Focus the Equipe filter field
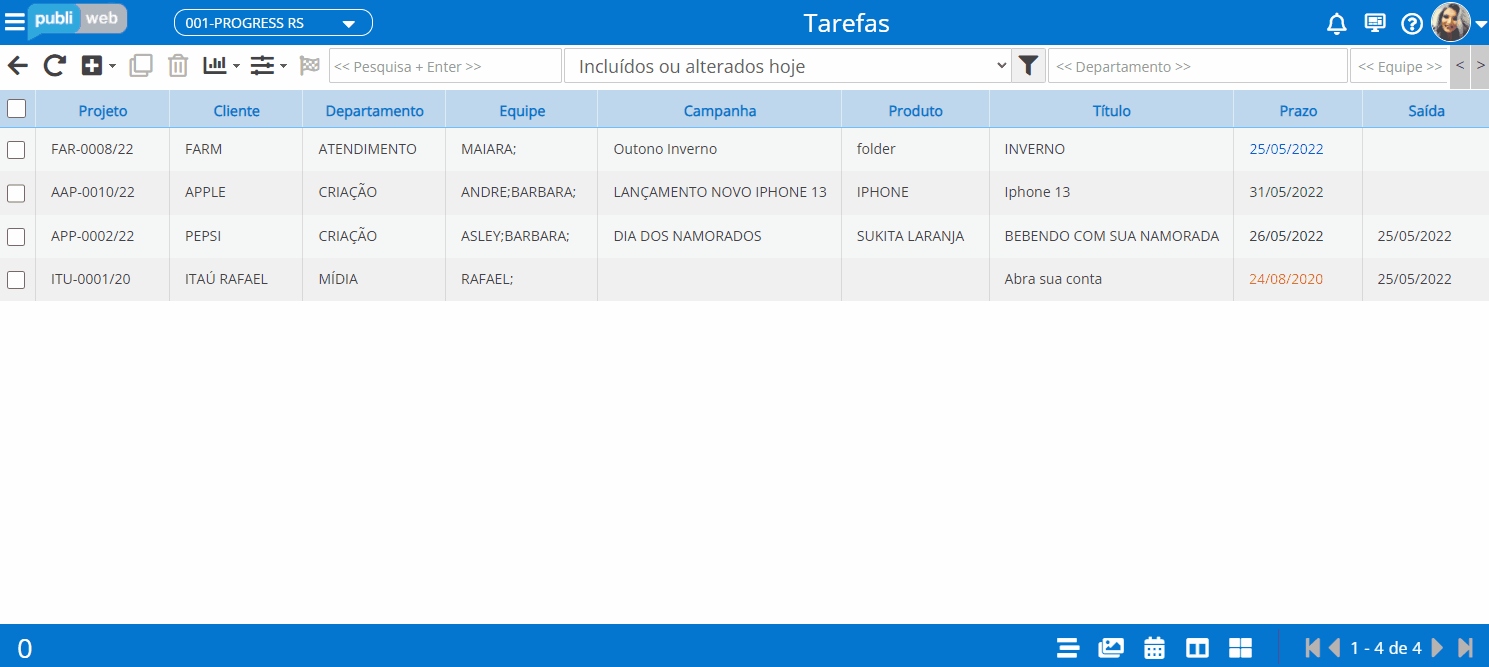The height and width of the screenshot is (667, 1489). tap(1399, 66)
